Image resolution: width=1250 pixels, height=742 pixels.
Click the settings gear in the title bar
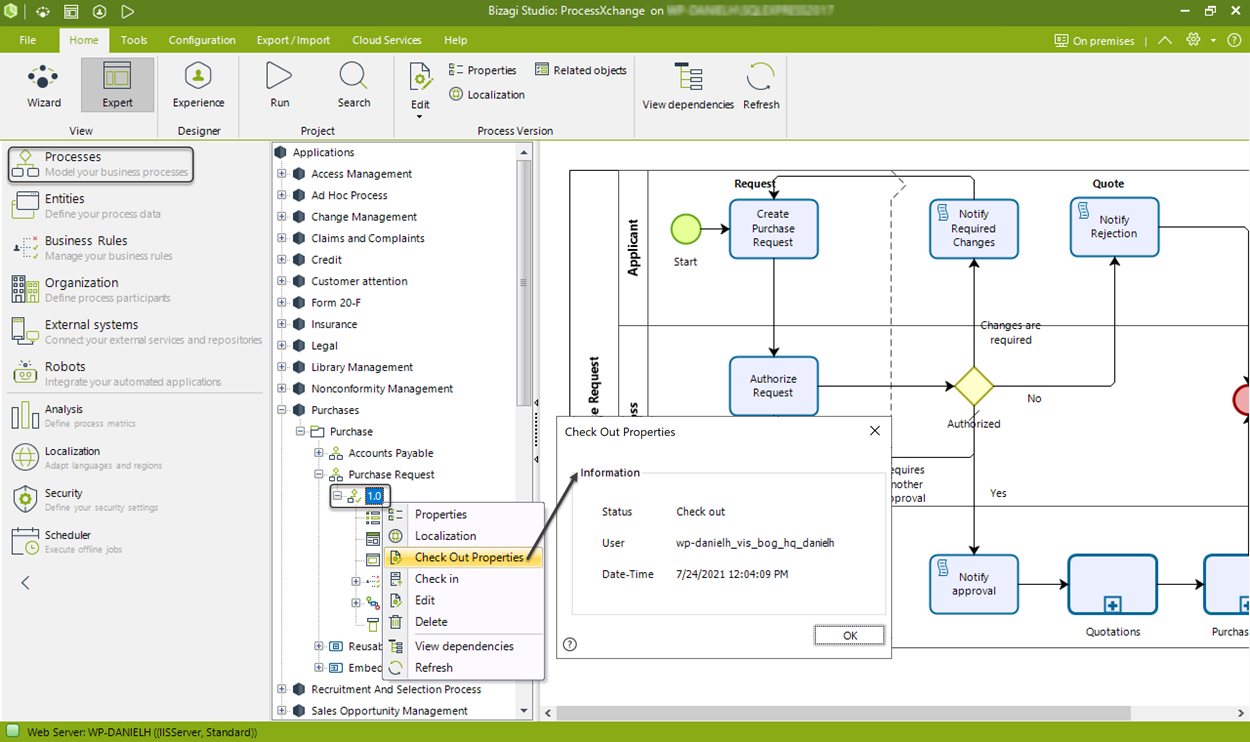(1193, 40)
